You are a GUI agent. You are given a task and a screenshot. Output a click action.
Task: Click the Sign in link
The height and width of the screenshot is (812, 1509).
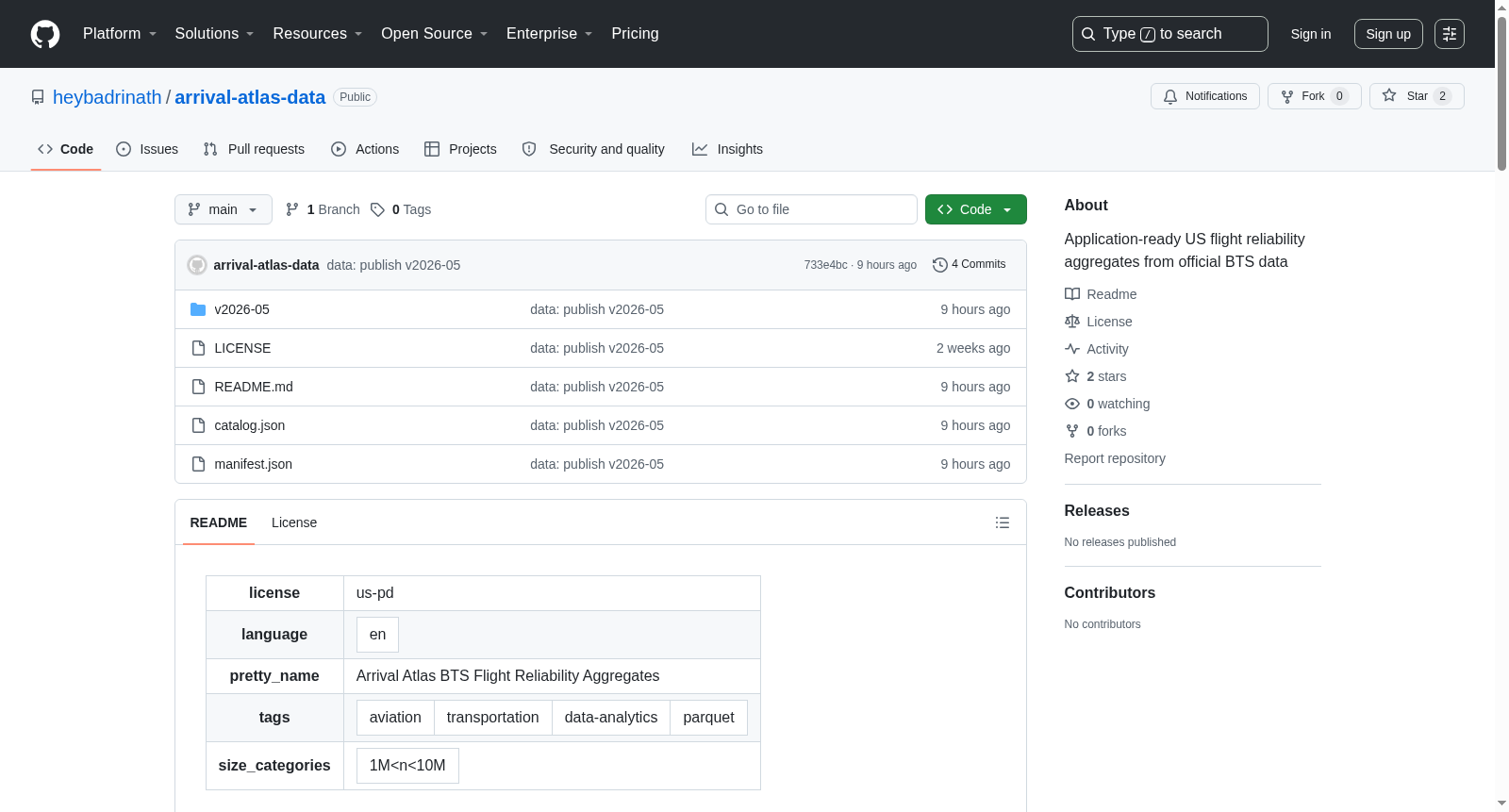pos(1311,34)
